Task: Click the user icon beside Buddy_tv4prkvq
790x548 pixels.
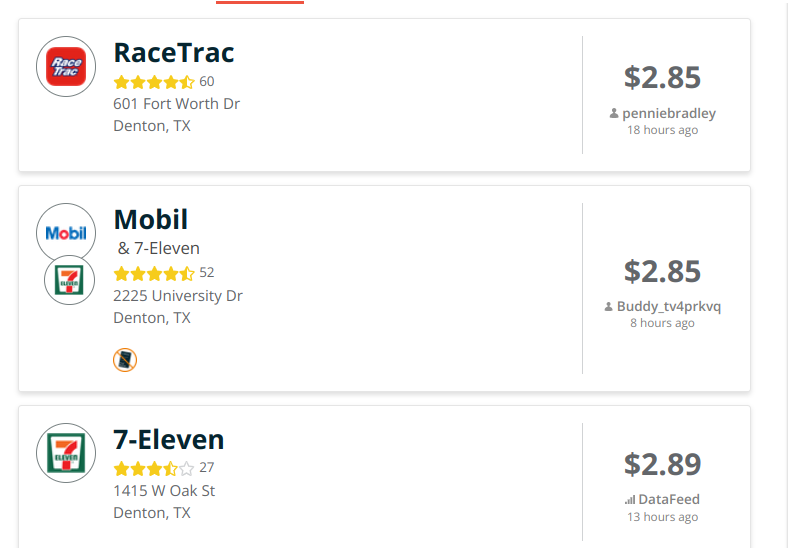Action: pyautogui.click(x=609, y=306)
